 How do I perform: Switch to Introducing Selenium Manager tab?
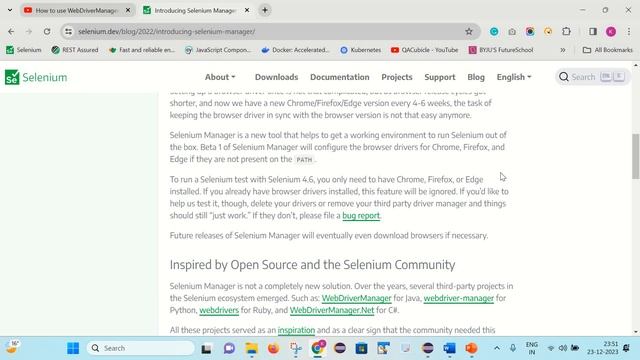coord(195,10)
